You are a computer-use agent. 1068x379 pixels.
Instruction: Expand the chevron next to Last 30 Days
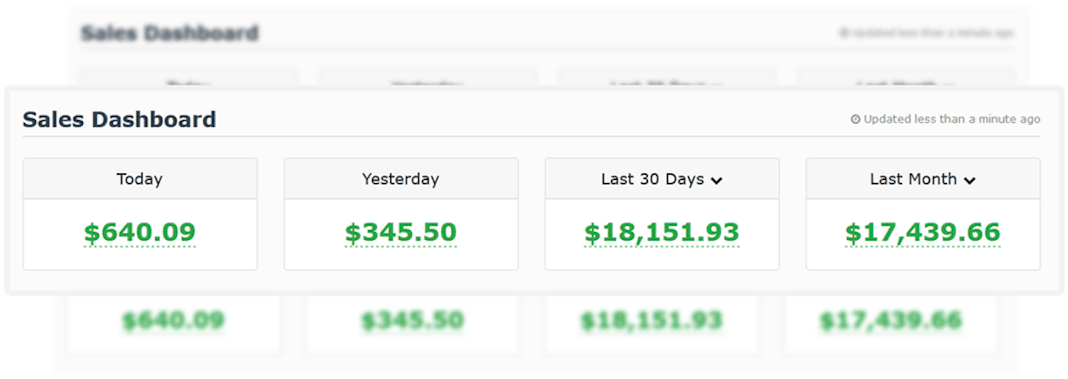pyautogui.click(x=716, y=181)
